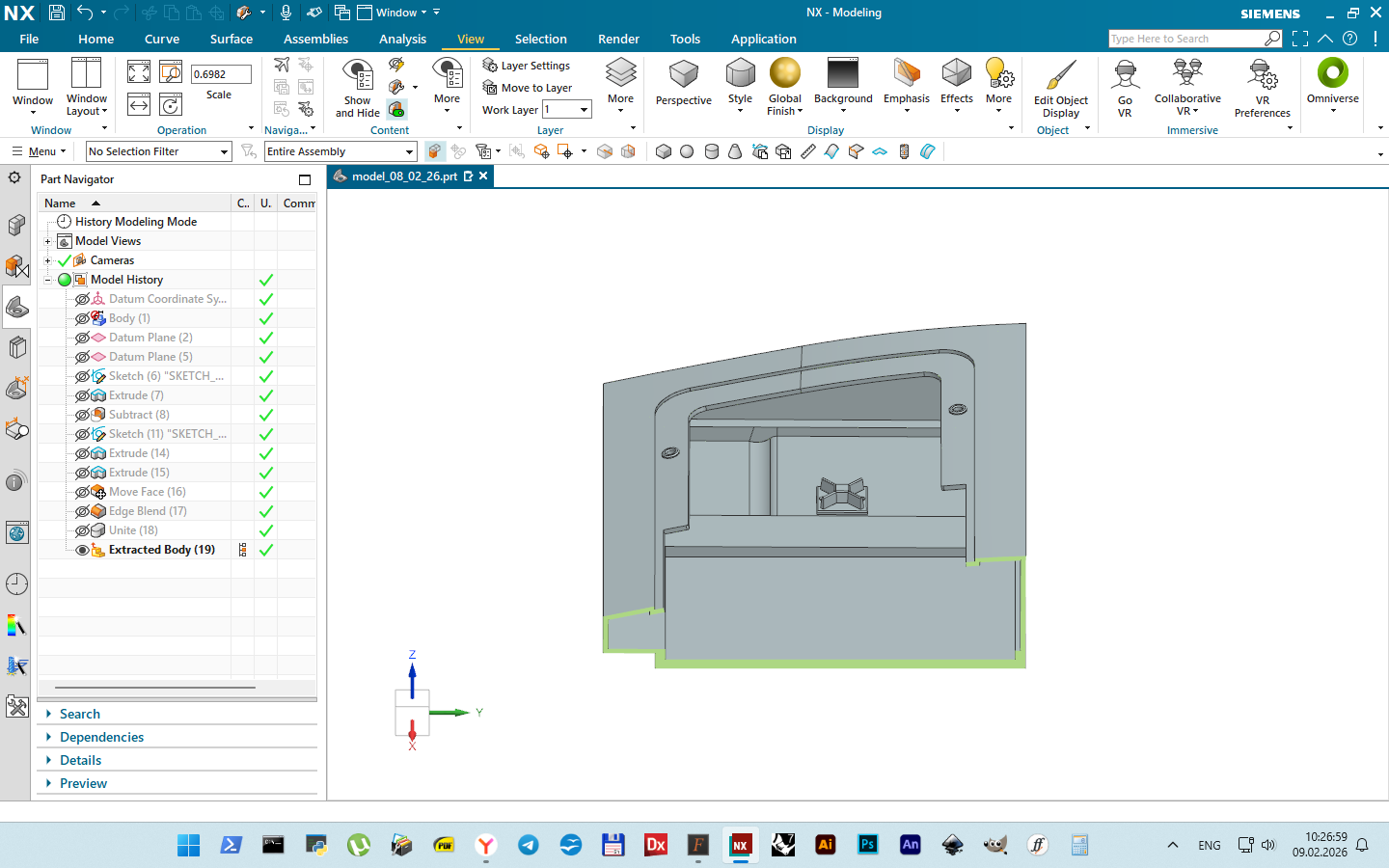1389x868 pixels.
Task: Hide the Extracted Body (19) feature
Action: [x=83, y=550]
